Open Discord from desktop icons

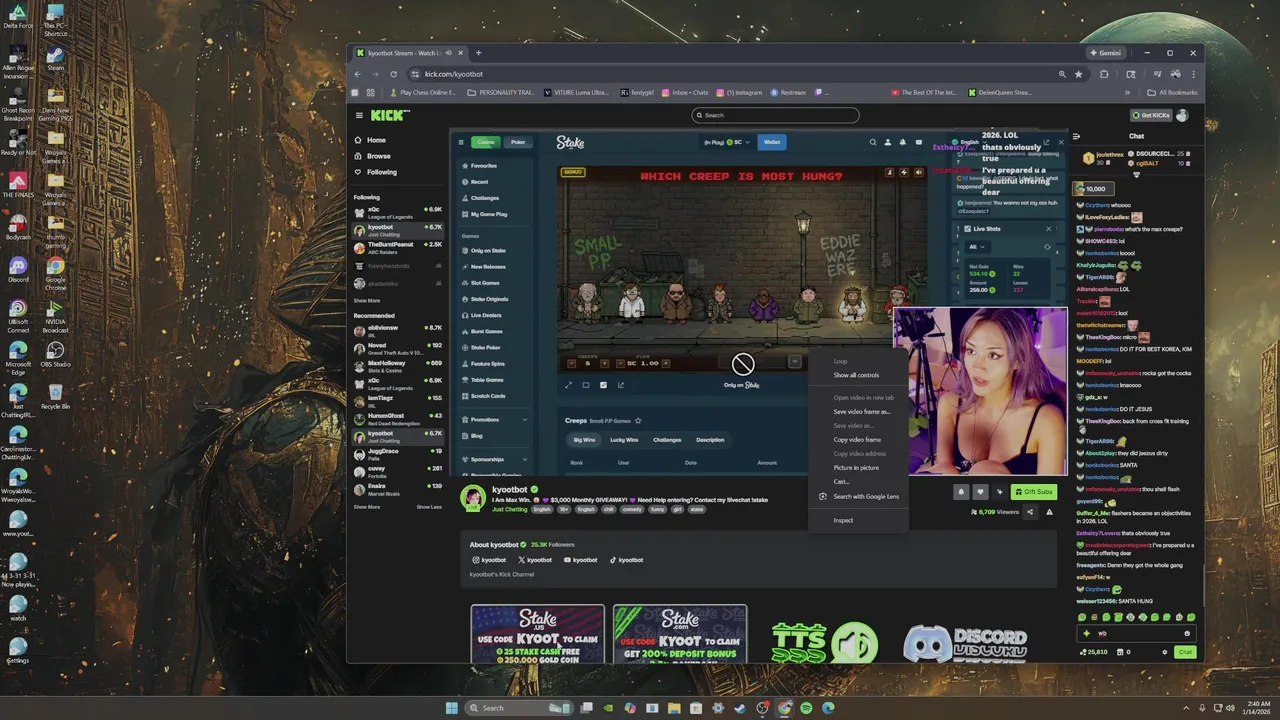coord(18,269)
